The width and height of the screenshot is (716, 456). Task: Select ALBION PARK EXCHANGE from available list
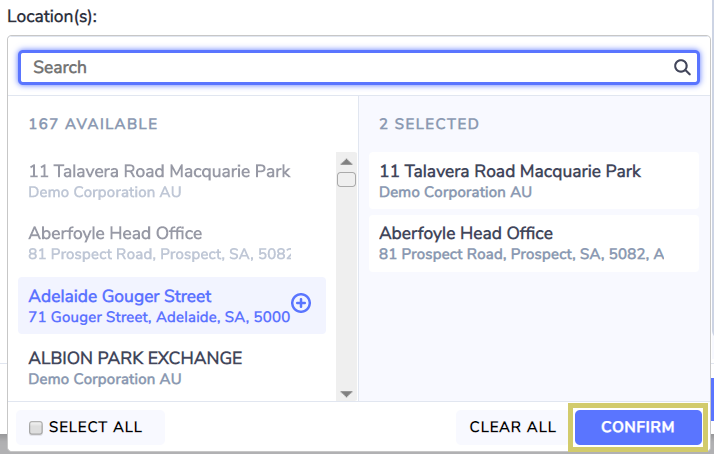tap(172, 368)
